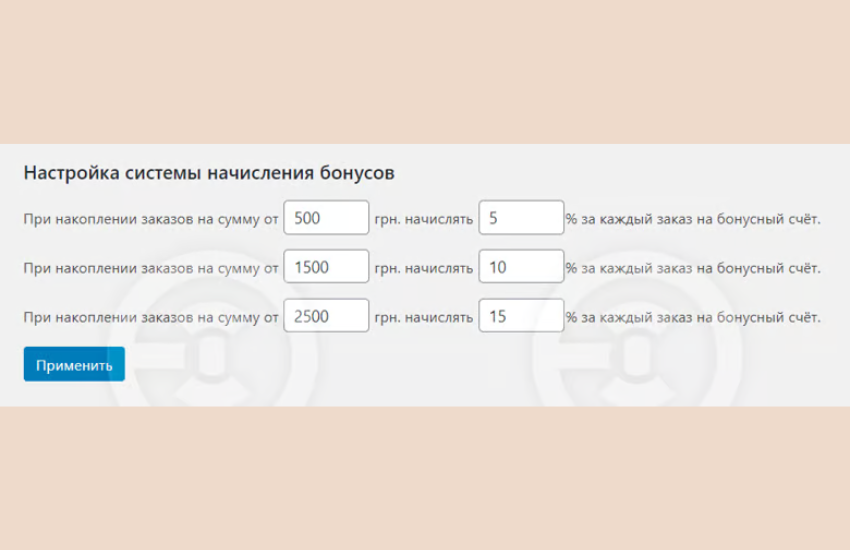This screenshot has width=850, height=550.
Task: Click '% за каждый заказ' text after the 10 field
Action: [629, 268]
